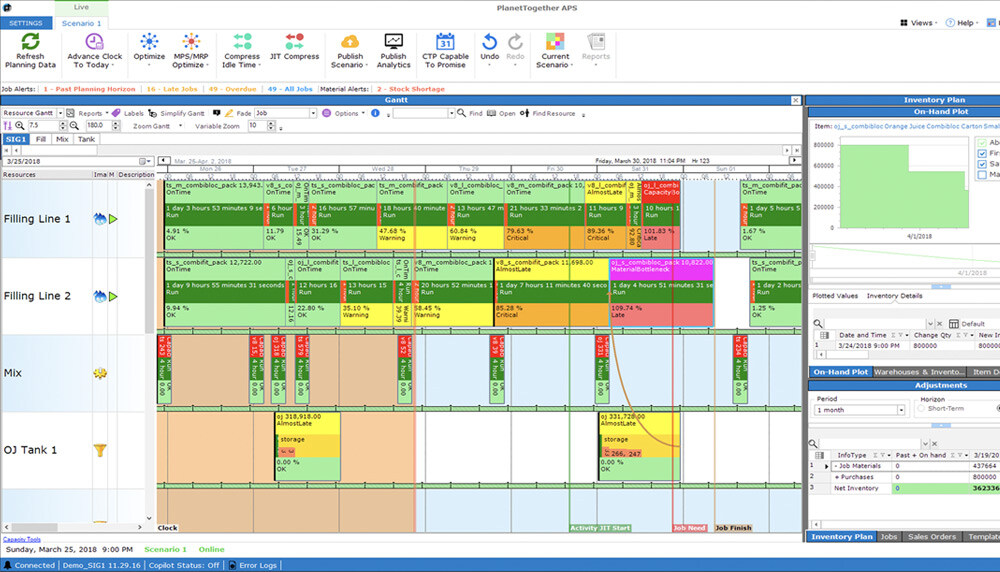1000x572 pixels.
Task: Select the Short-Term horizon radio button
Action: click(921, 410)
